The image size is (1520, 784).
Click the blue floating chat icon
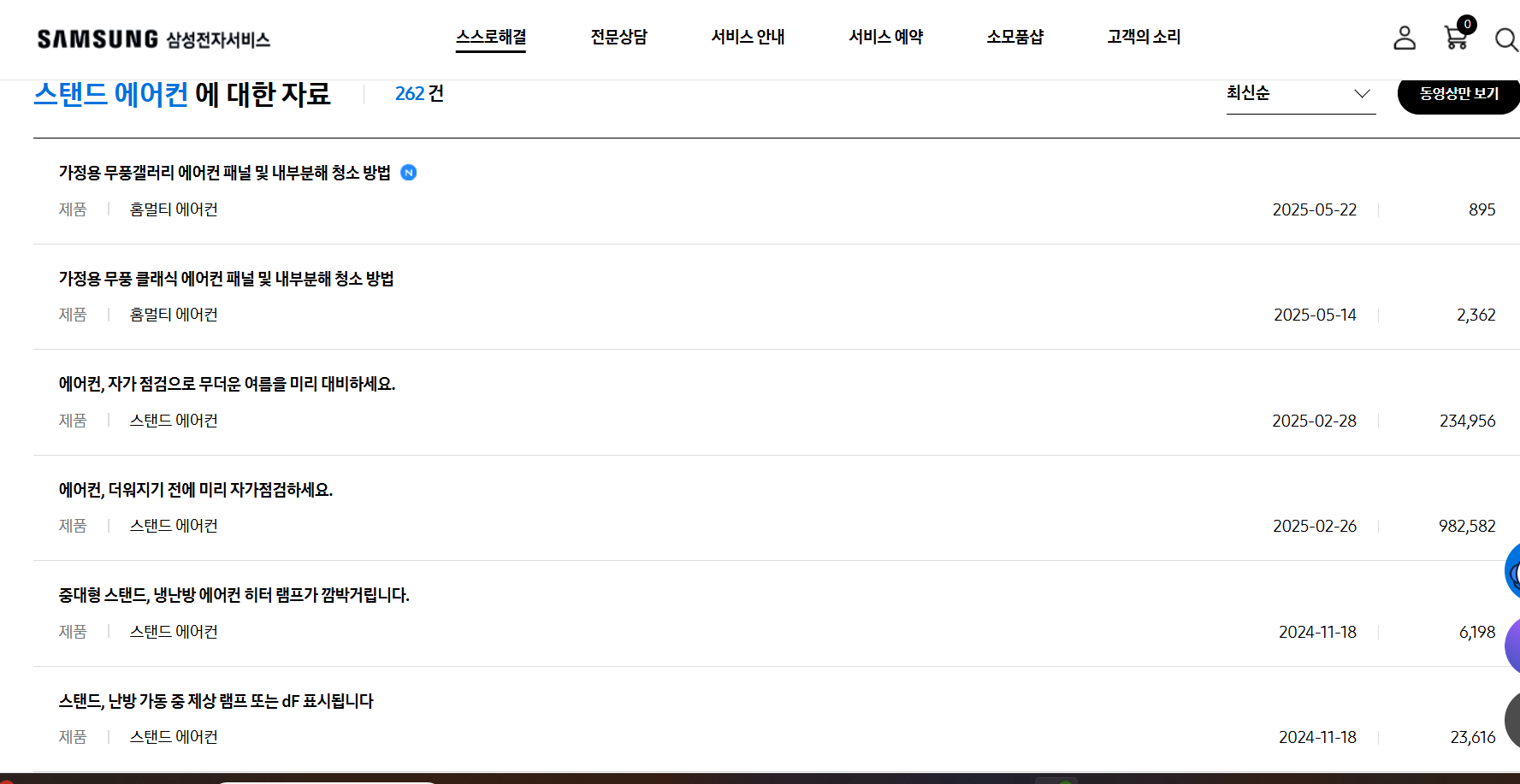pos(1512,571)
